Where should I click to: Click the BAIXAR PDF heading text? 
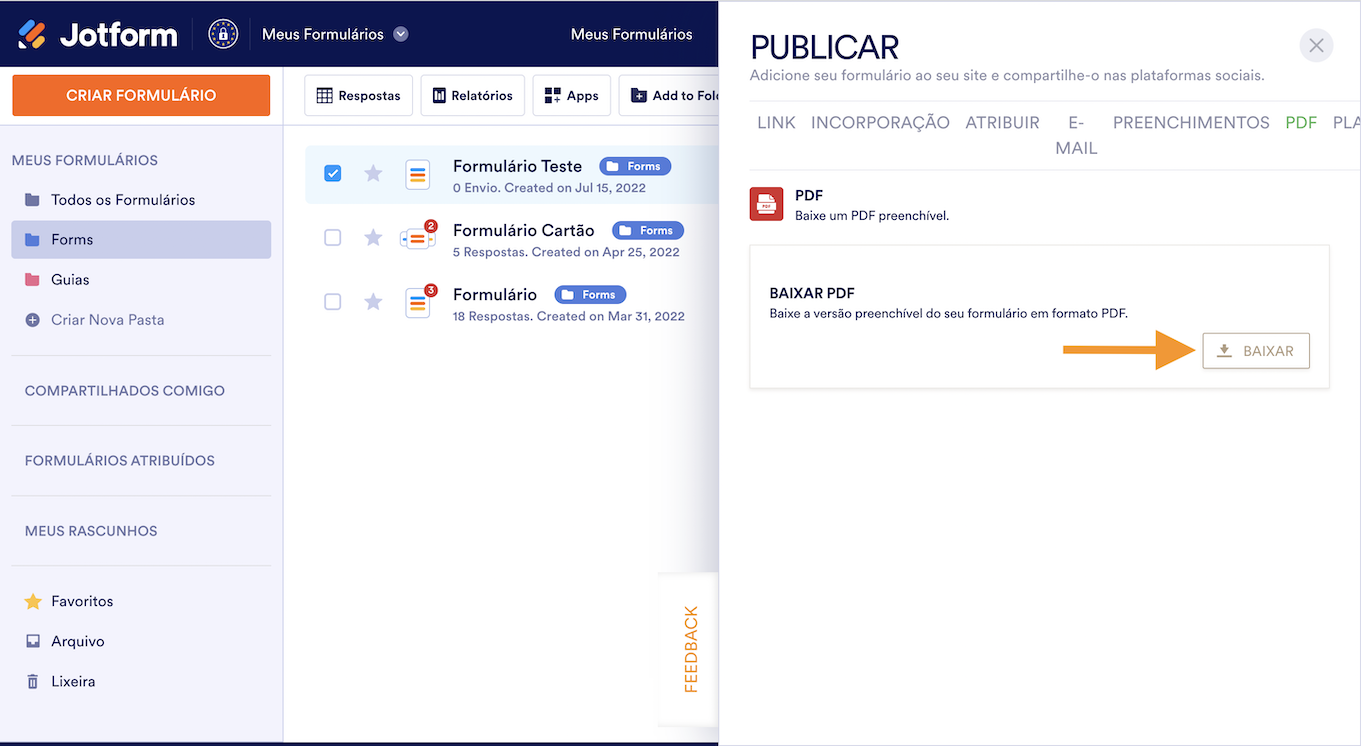pyautogui.click(x=812, y=294)
